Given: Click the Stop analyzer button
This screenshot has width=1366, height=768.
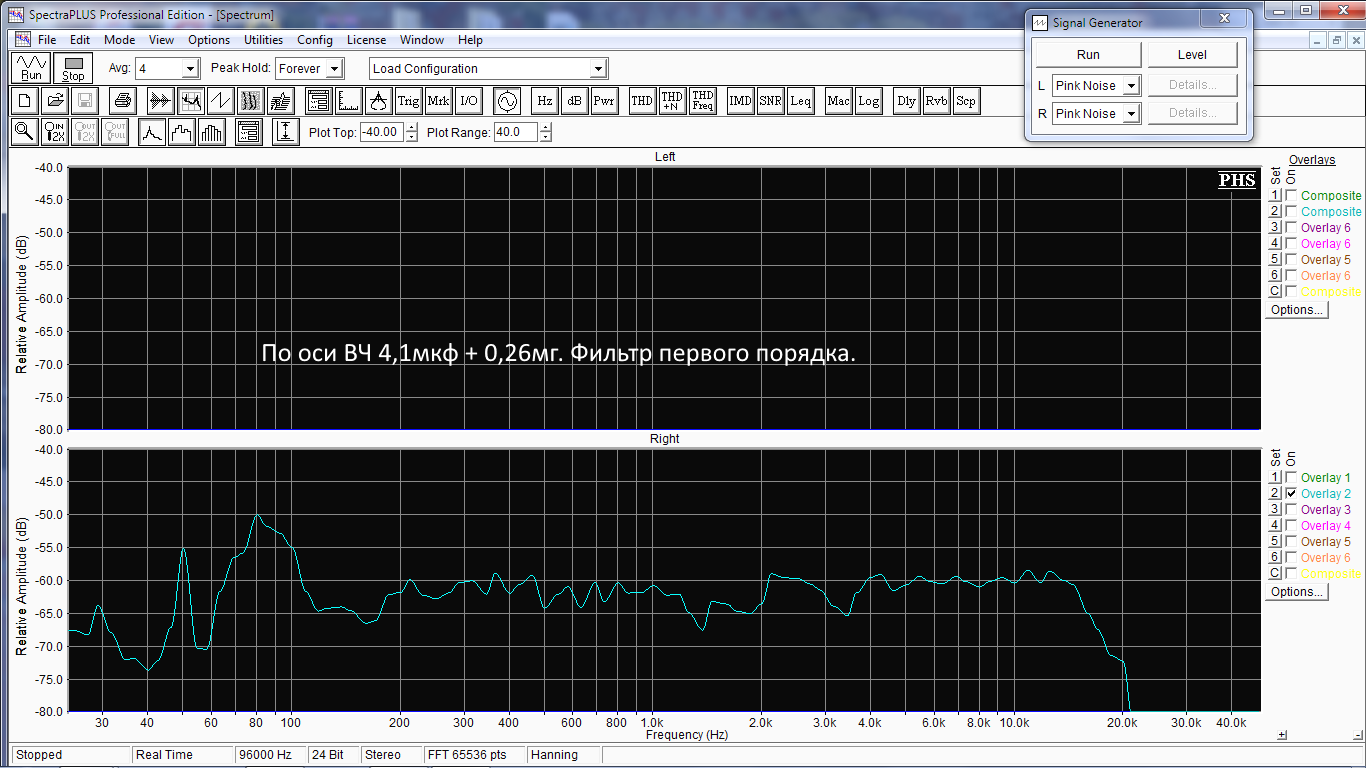Looking at the screenshot, I should coord(73,68).
